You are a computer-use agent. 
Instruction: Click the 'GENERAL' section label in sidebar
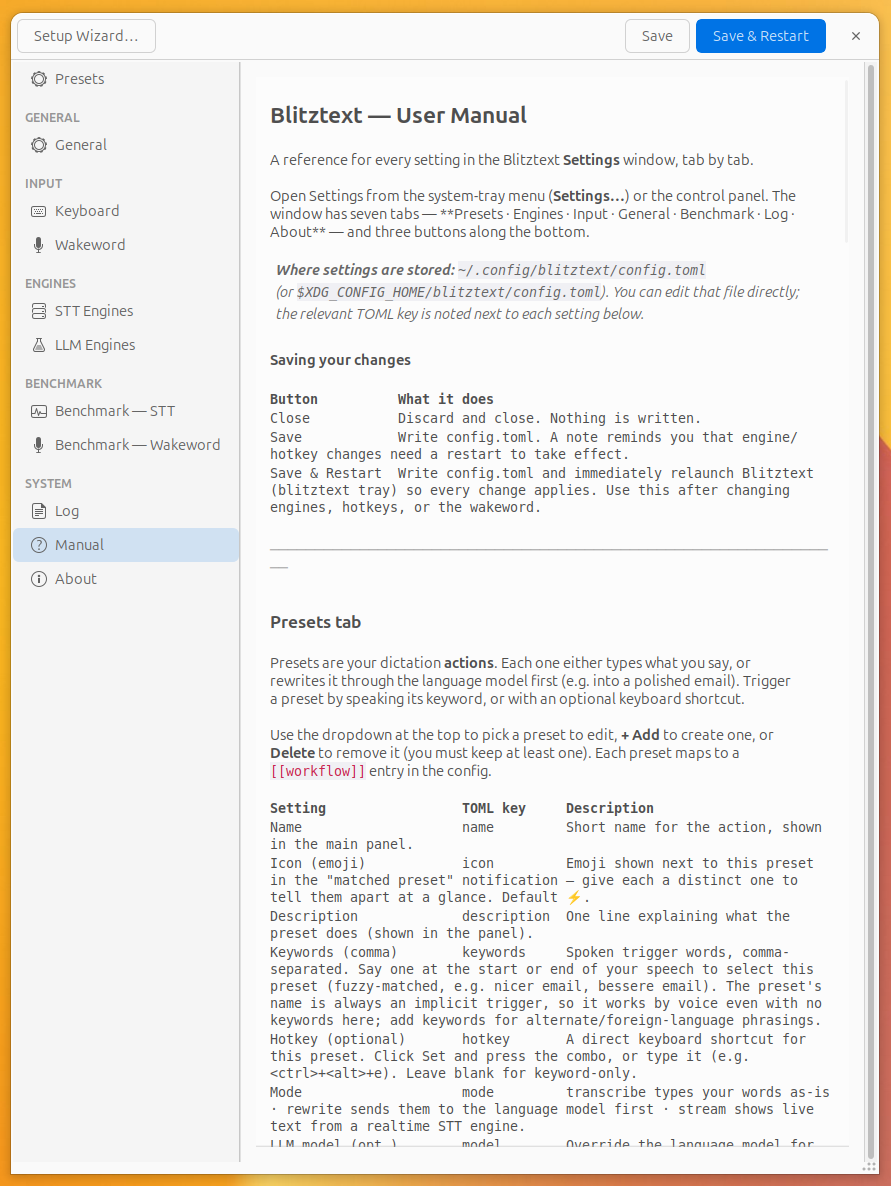point(52,118)
